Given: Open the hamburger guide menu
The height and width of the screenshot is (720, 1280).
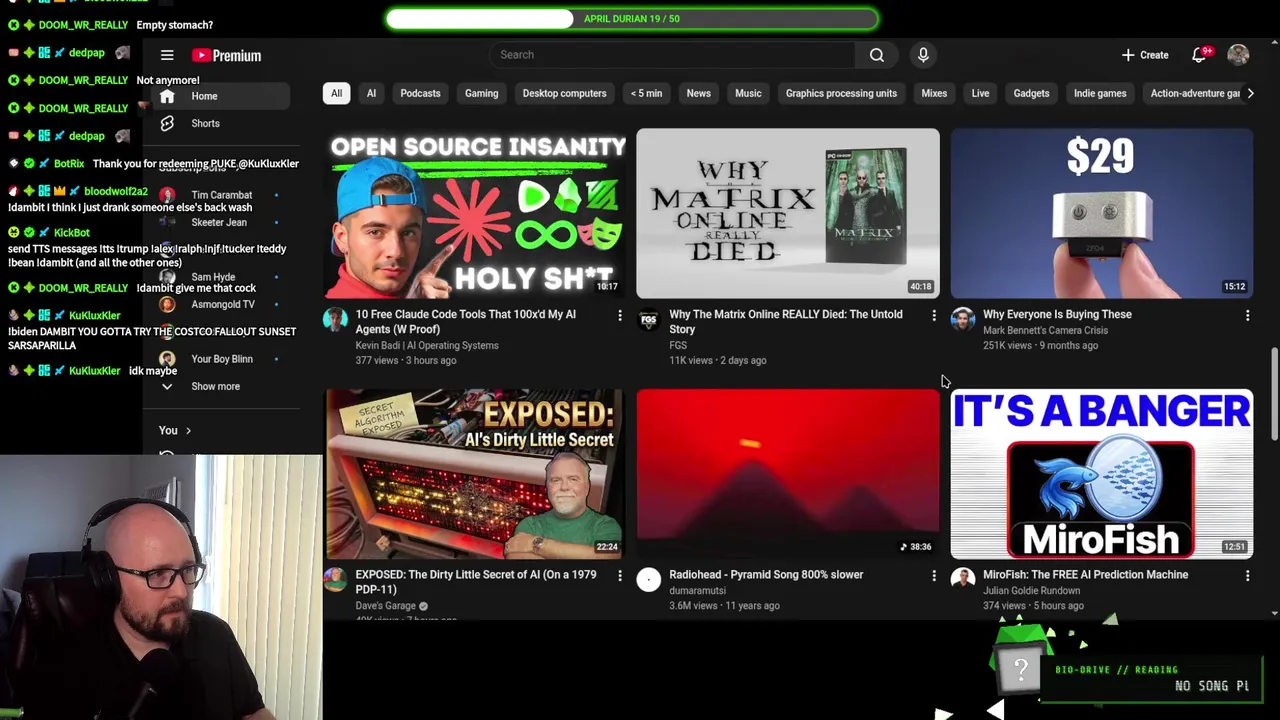Looking at the screenshot, I should point(167,55).
